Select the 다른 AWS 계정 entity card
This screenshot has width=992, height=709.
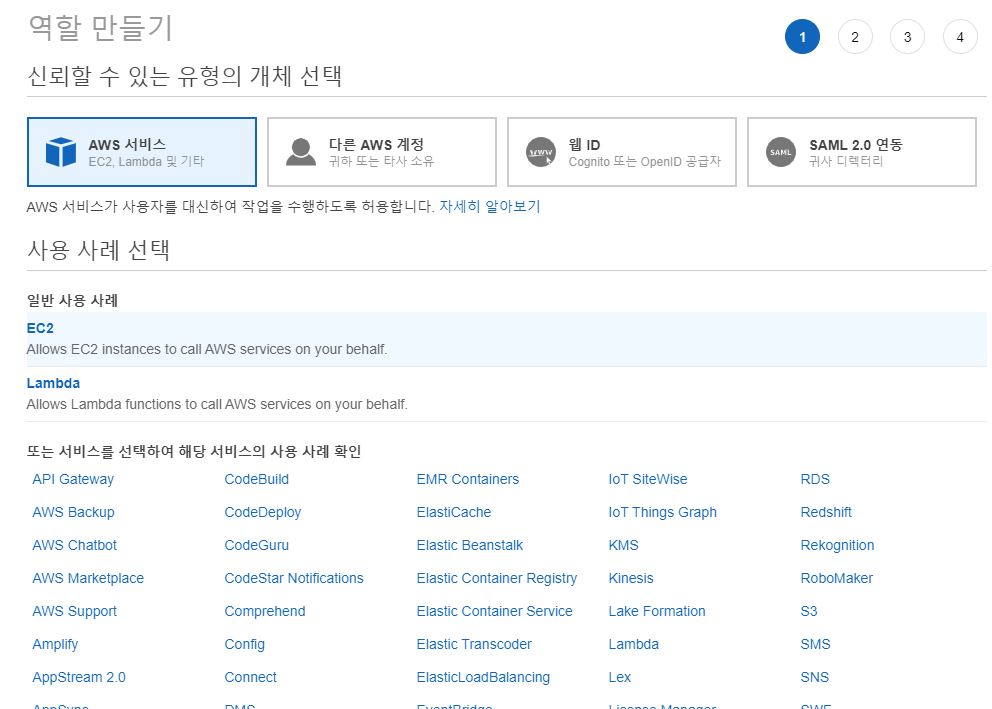(381, 152)
